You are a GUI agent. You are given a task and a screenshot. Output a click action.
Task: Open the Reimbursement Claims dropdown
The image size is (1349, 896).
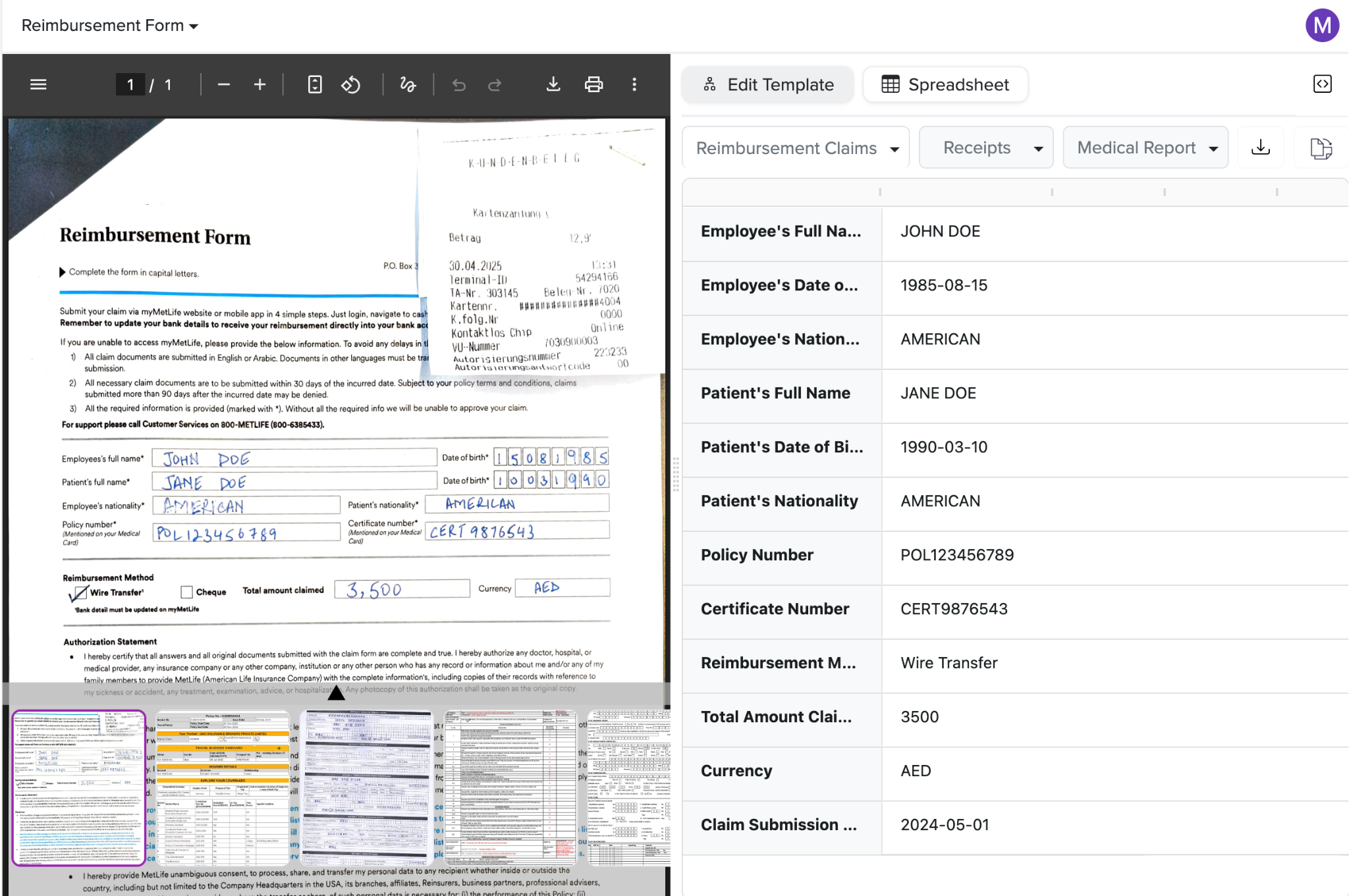(796, 148)
